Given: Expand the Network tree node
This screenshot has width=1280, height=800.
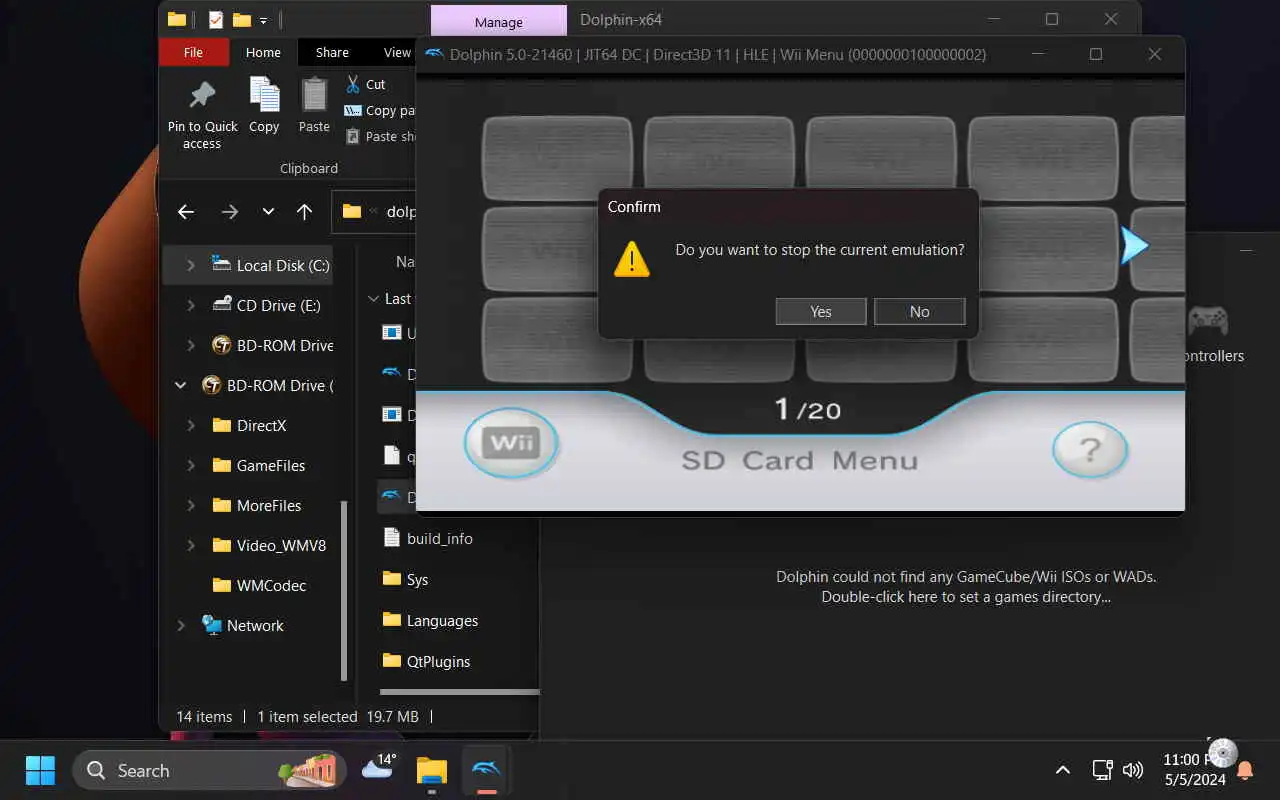Looking at the screenshot, I should click(181, 625).
